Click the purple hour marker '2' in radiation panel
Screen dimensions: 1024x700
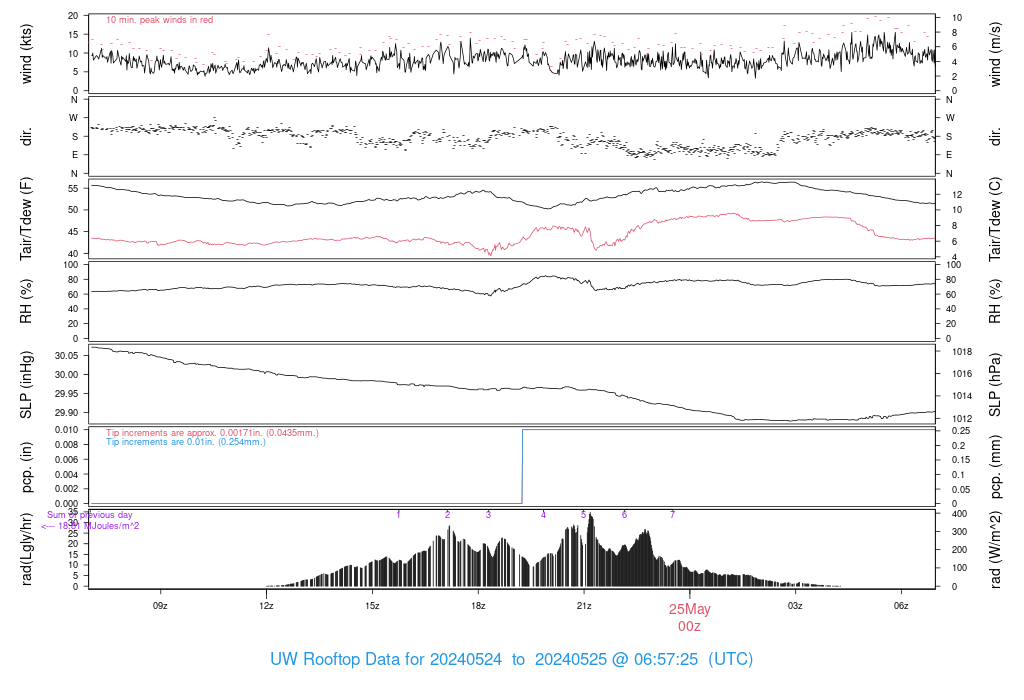click(x=447, y=515)
